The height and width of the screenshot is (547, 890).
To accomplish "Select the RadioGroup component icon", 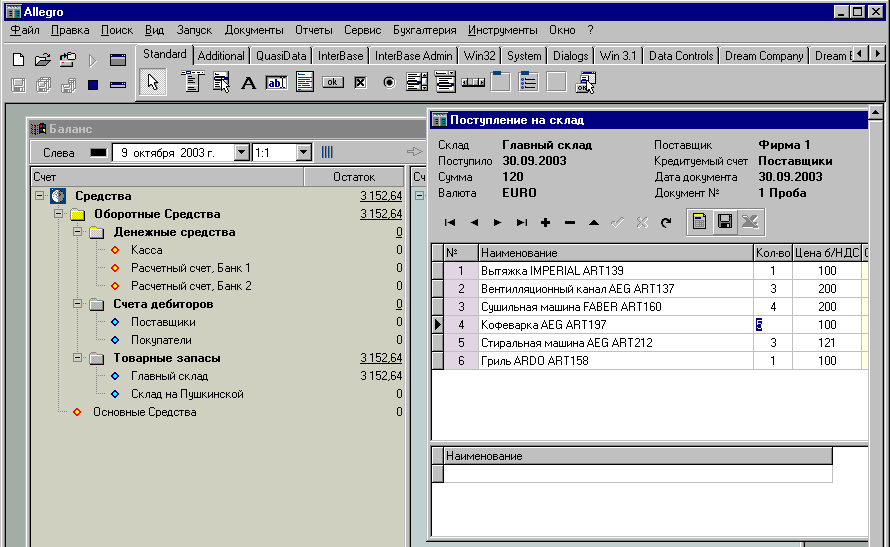I will tap(528, 82).
